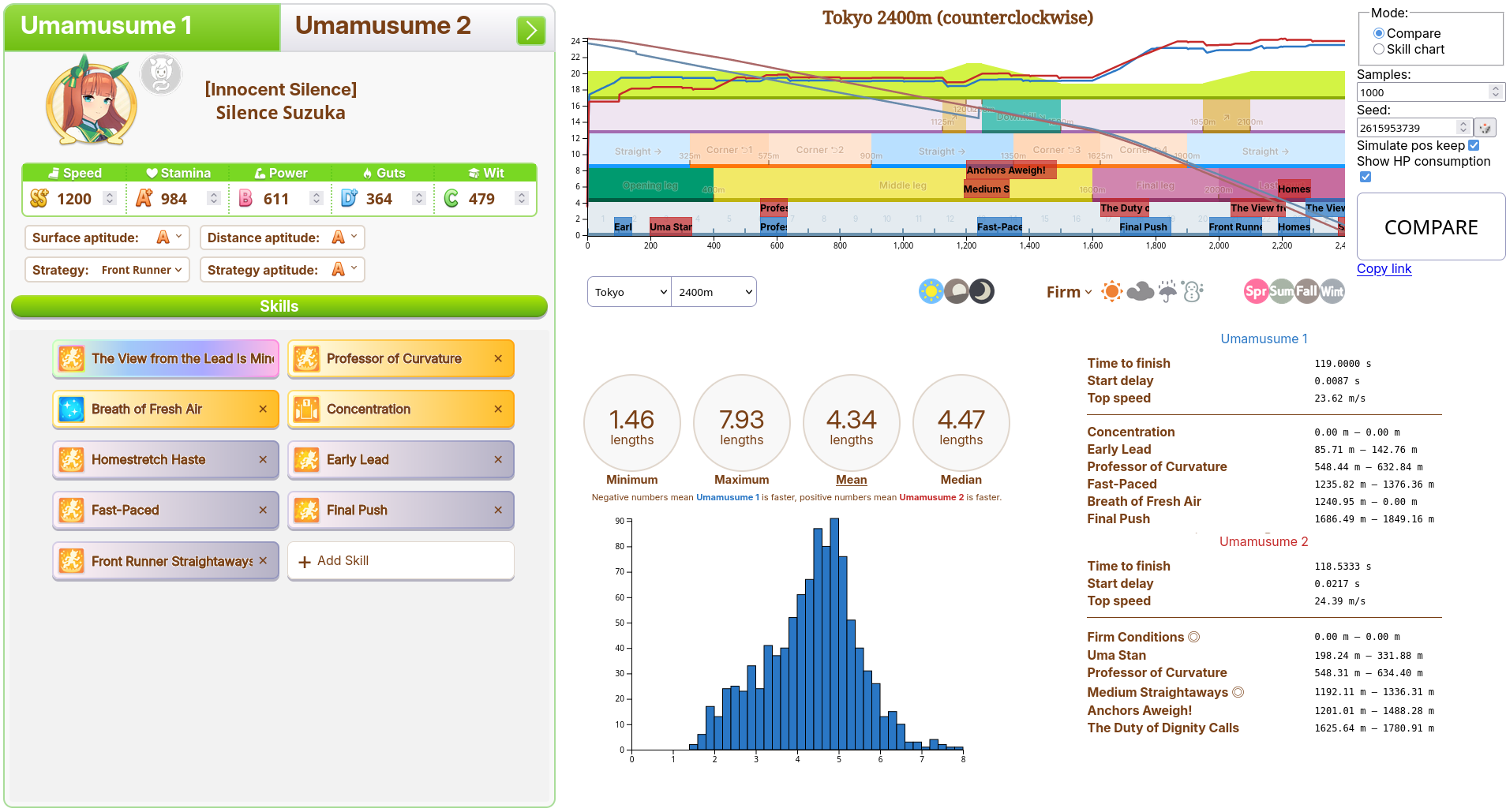Adjust Guts stat stepper
1506x812 pixels.
(x=419, y=199)
